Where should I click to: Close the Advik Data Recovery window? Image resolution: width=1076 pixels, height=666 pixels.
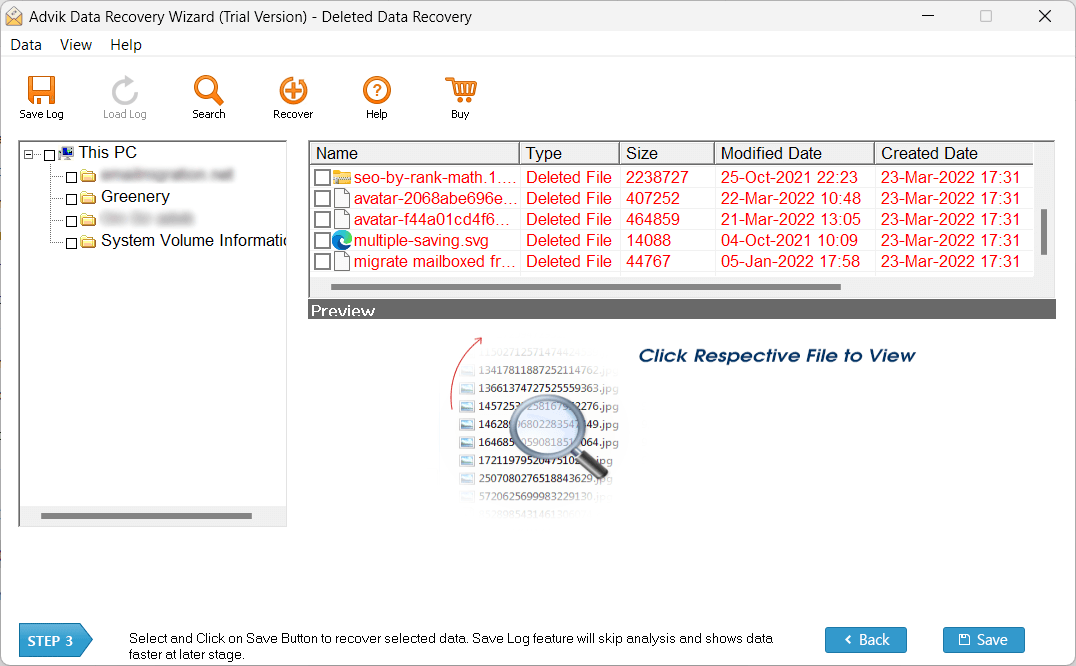pos(1044,16)
